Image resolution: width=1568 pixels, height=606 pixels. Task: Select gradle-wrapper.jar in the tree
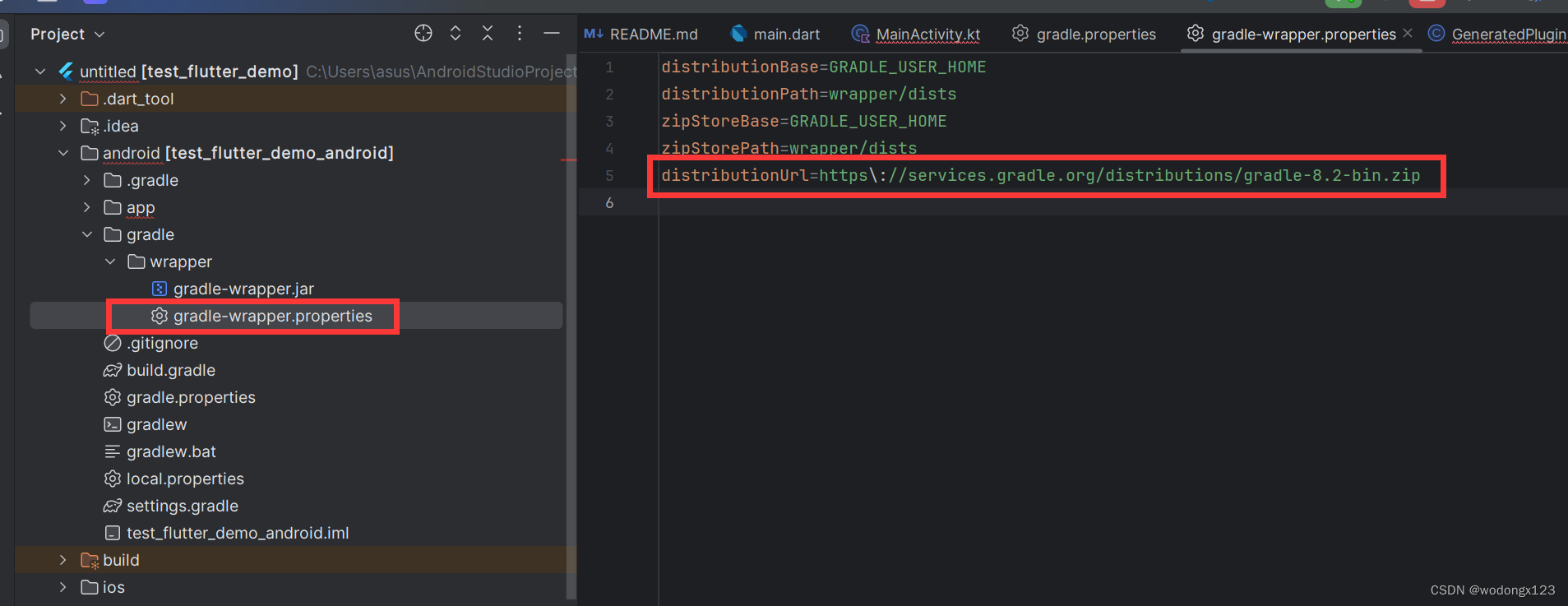(243, 289)
